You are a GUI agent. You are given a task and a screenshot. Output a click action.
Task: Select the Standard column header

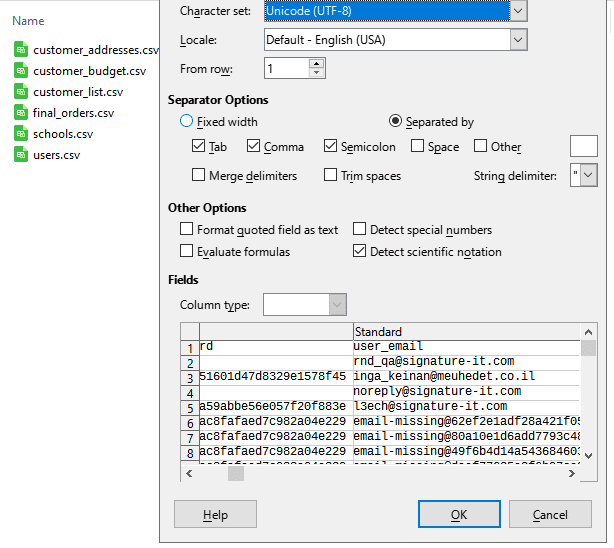[466, 331]
